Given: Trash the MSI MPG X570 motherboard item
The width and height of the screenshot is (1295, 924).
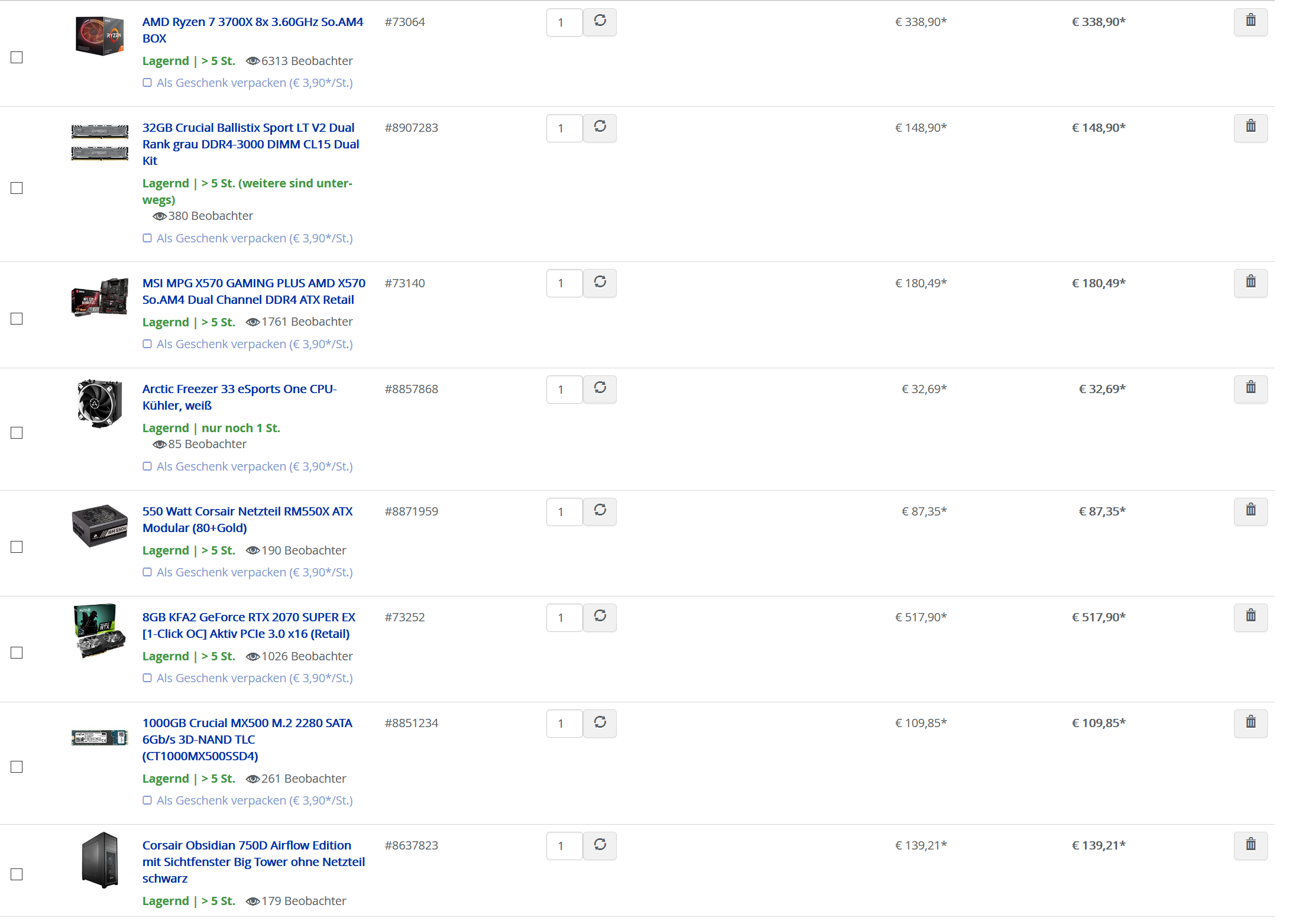Looking at the screenshot, I should click(x=1251, y=283).
